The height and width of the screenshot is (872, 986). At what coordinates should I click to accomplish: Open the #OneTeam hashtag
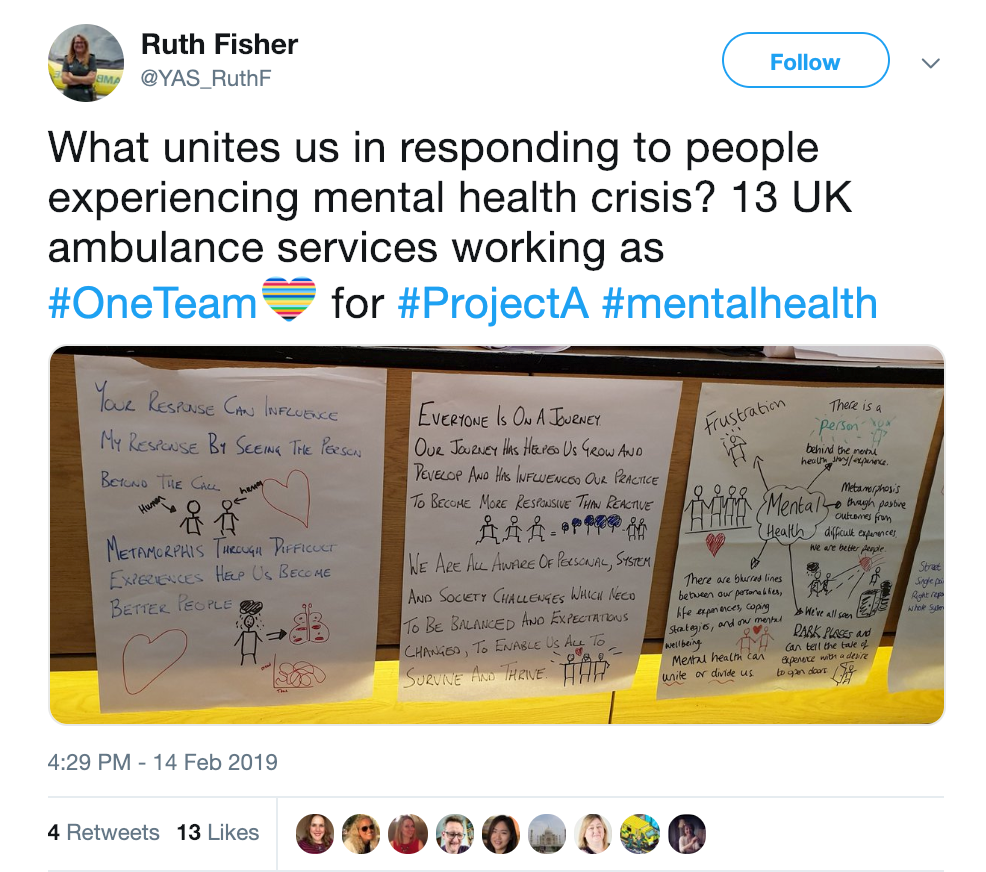152,303
